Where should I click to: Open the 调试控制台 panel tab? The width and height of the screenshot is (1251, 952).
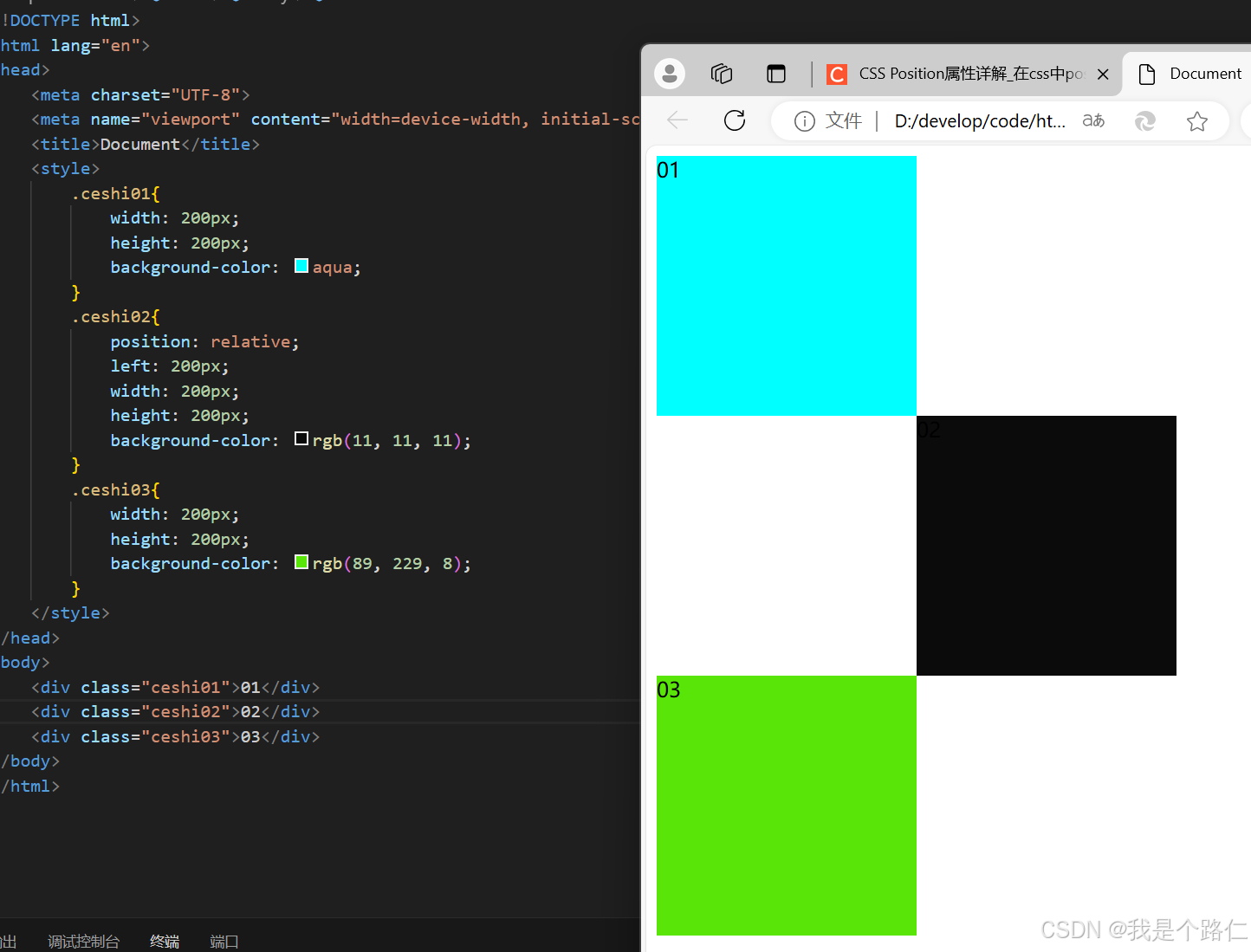tap(83, 941)
